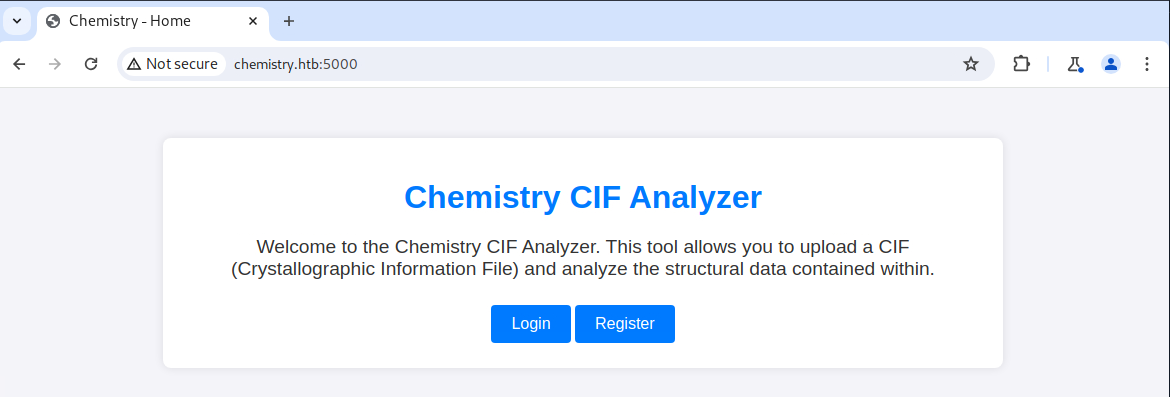Bookmark this page with the star icon

pos(970,64)
